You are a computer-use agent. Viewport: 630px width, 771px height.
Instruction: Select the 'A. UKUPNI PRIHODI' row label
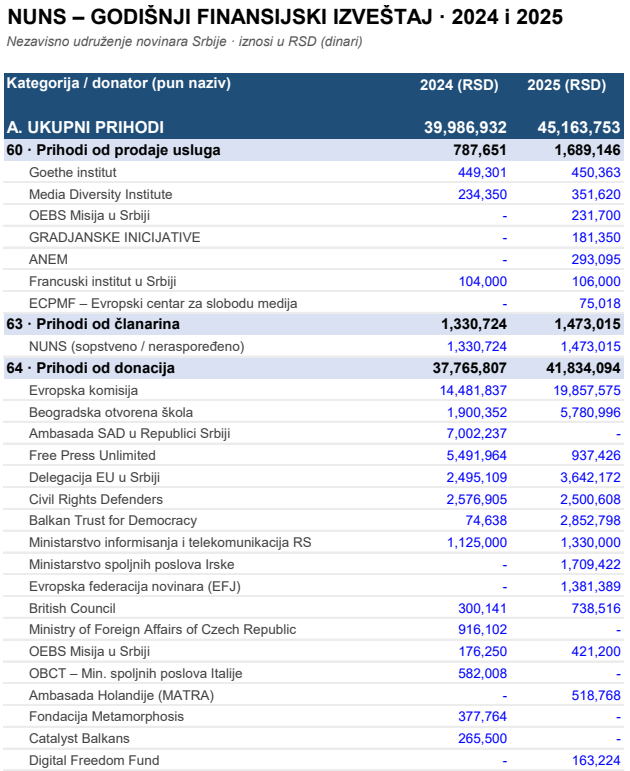click(85, 127)
